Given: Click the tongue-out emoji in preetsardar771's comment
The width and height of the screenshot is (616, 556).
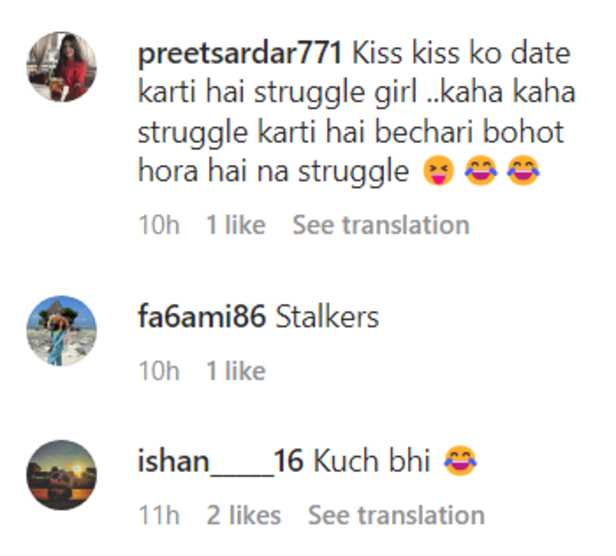Looking at the screenshot, I should tap(437, 173).
